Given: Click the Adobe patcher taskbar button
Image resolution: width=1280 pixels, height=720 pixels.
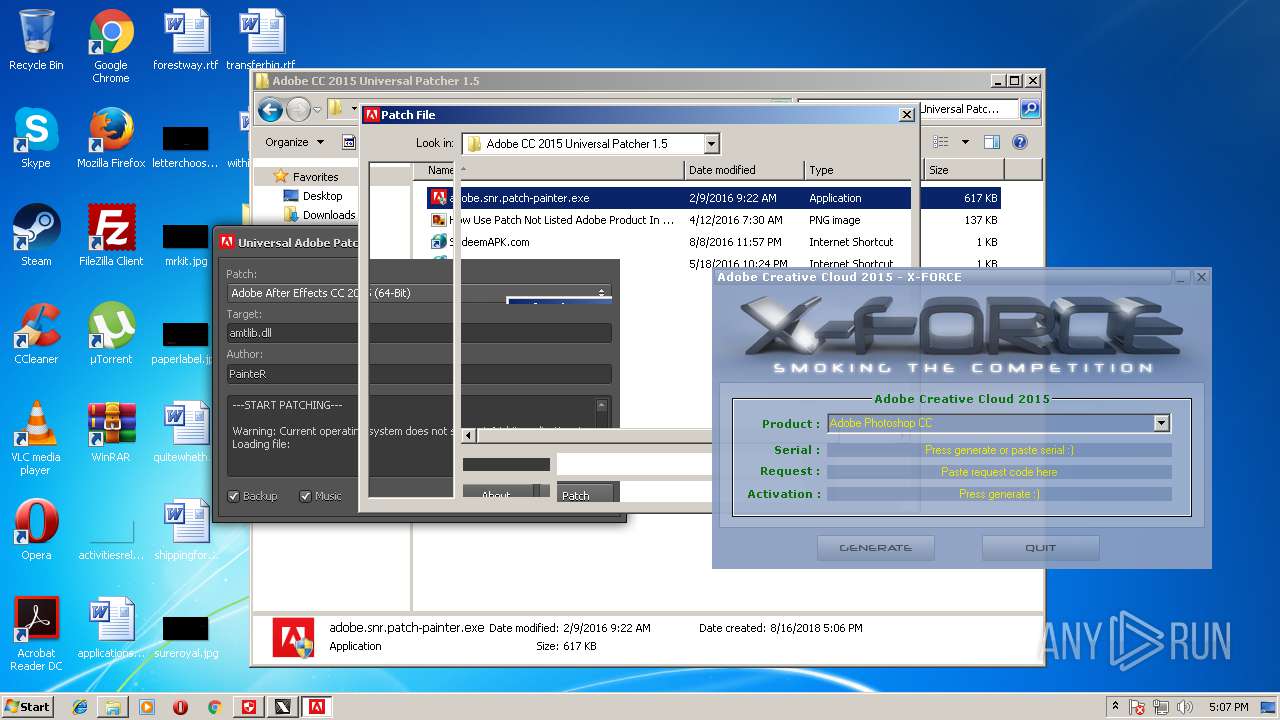Looking at the screenshot, I should click(316, 707).
